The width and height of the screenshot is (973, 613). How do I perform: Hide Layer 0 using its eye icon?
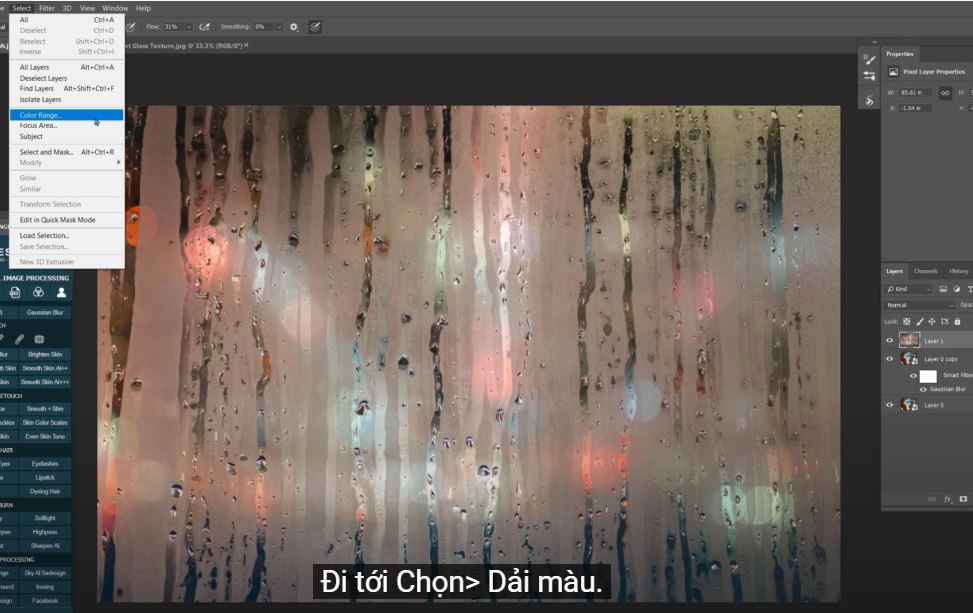[889, 405]
